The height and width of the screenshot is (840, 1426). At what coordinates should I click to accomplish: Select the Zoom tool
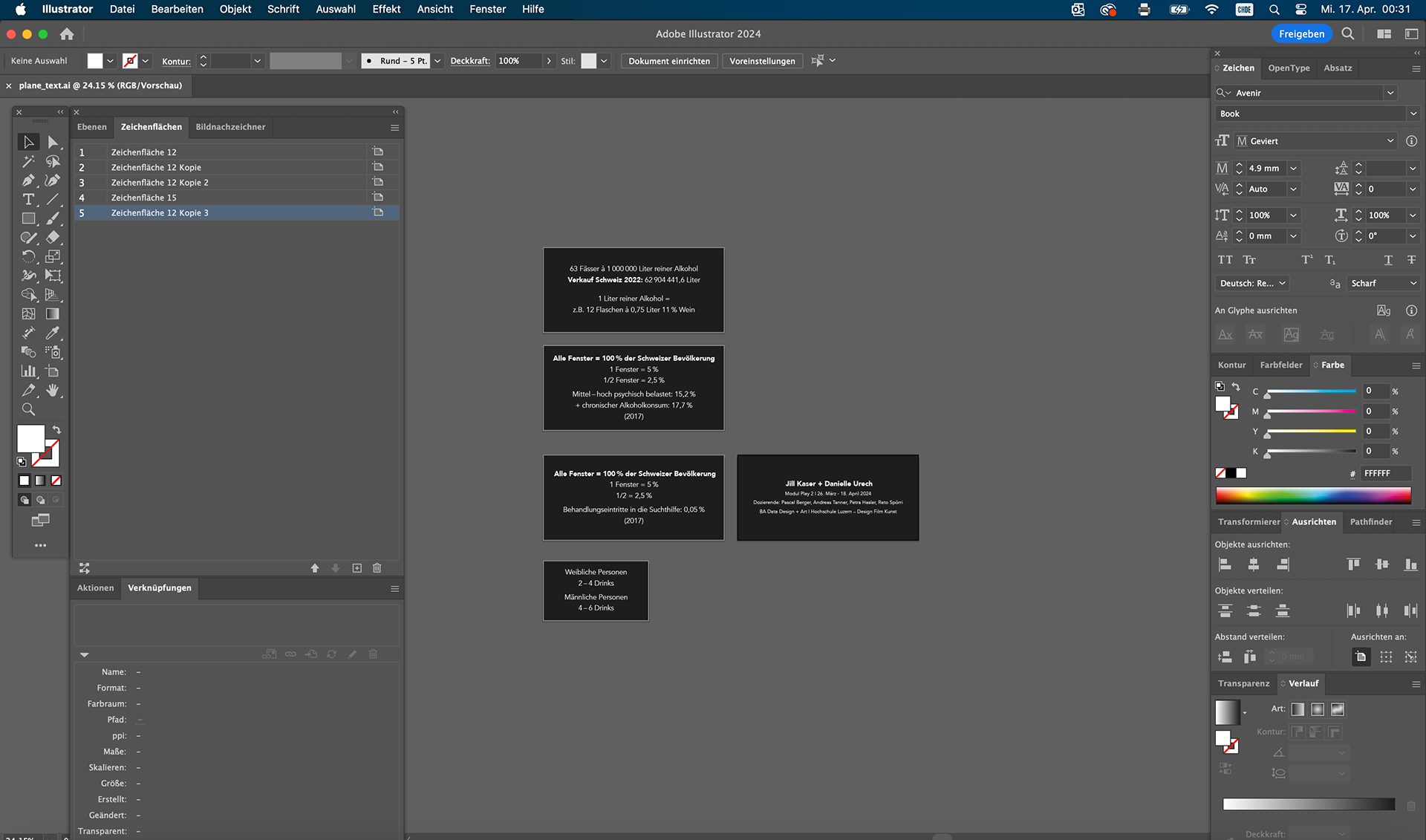28,409
